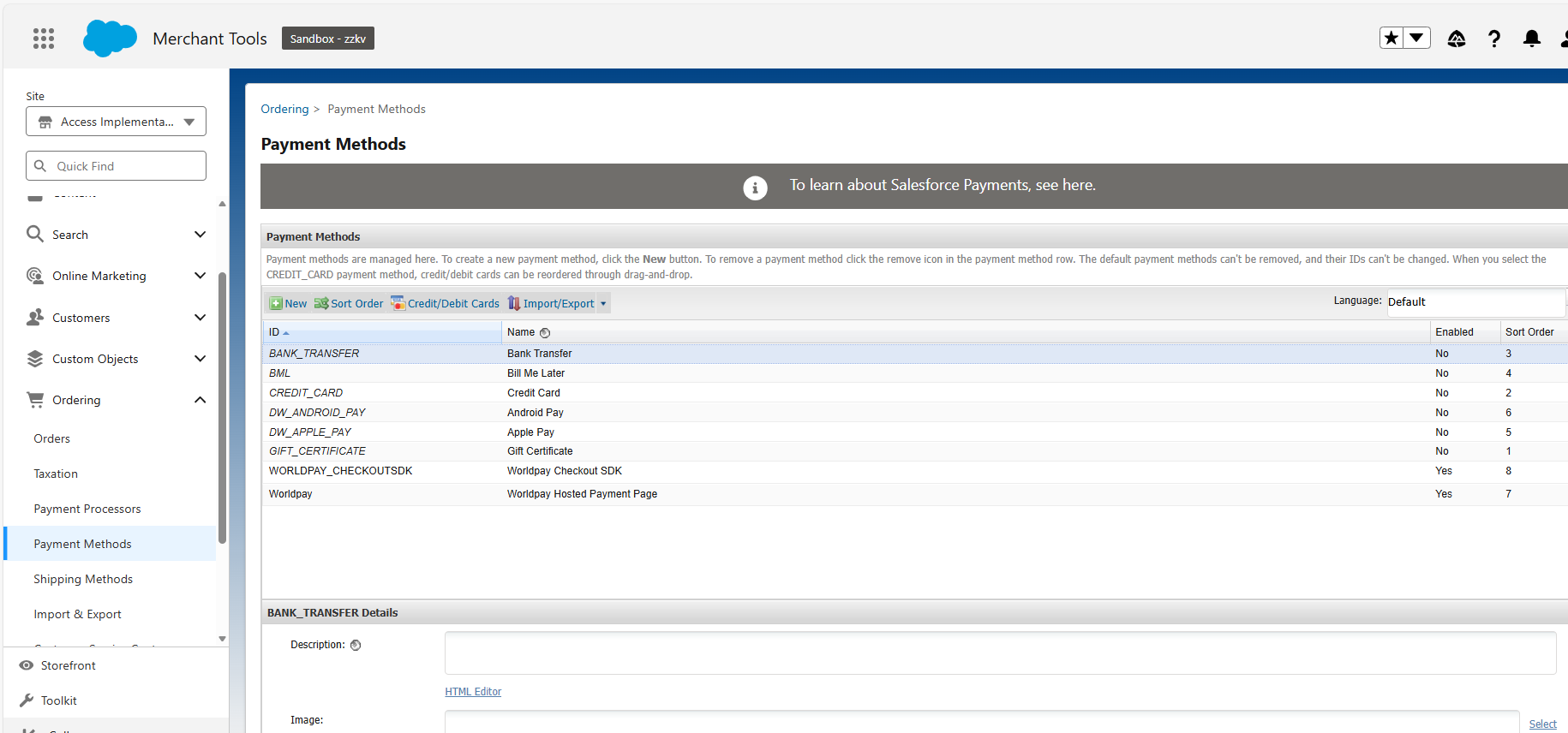Open the Language Default combo box
Viewport: 1568px width, 733px height.
tap(1475, 301)
